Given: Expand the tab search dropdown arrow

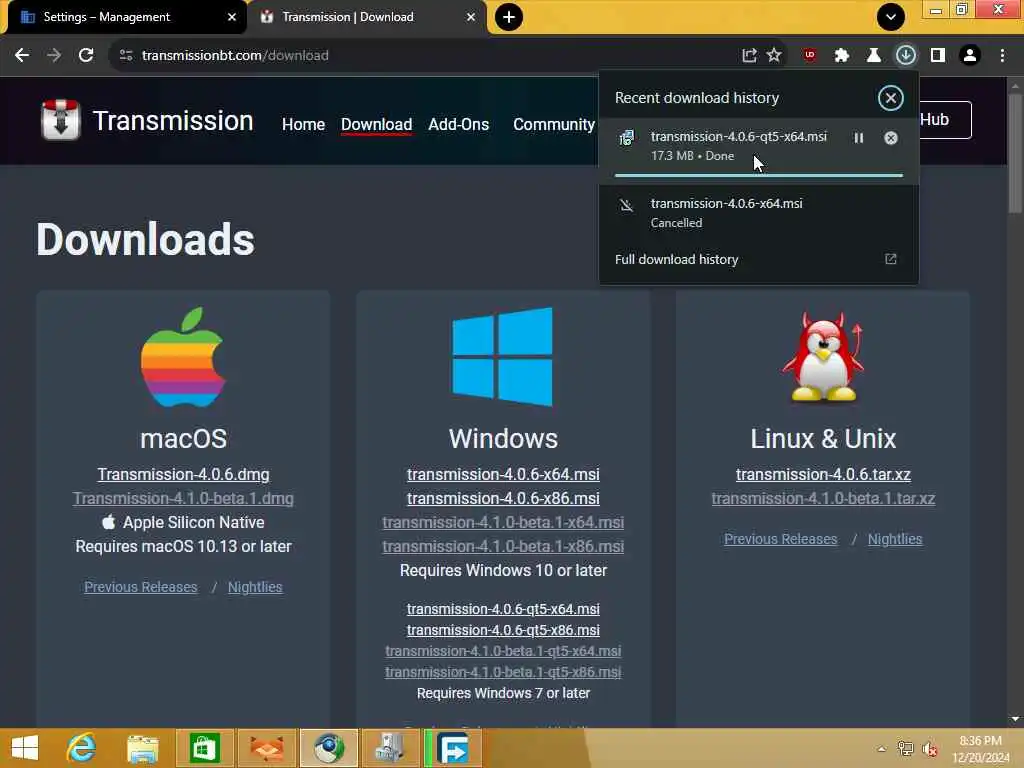Looking at the screenshot, I should pos(890,17).
